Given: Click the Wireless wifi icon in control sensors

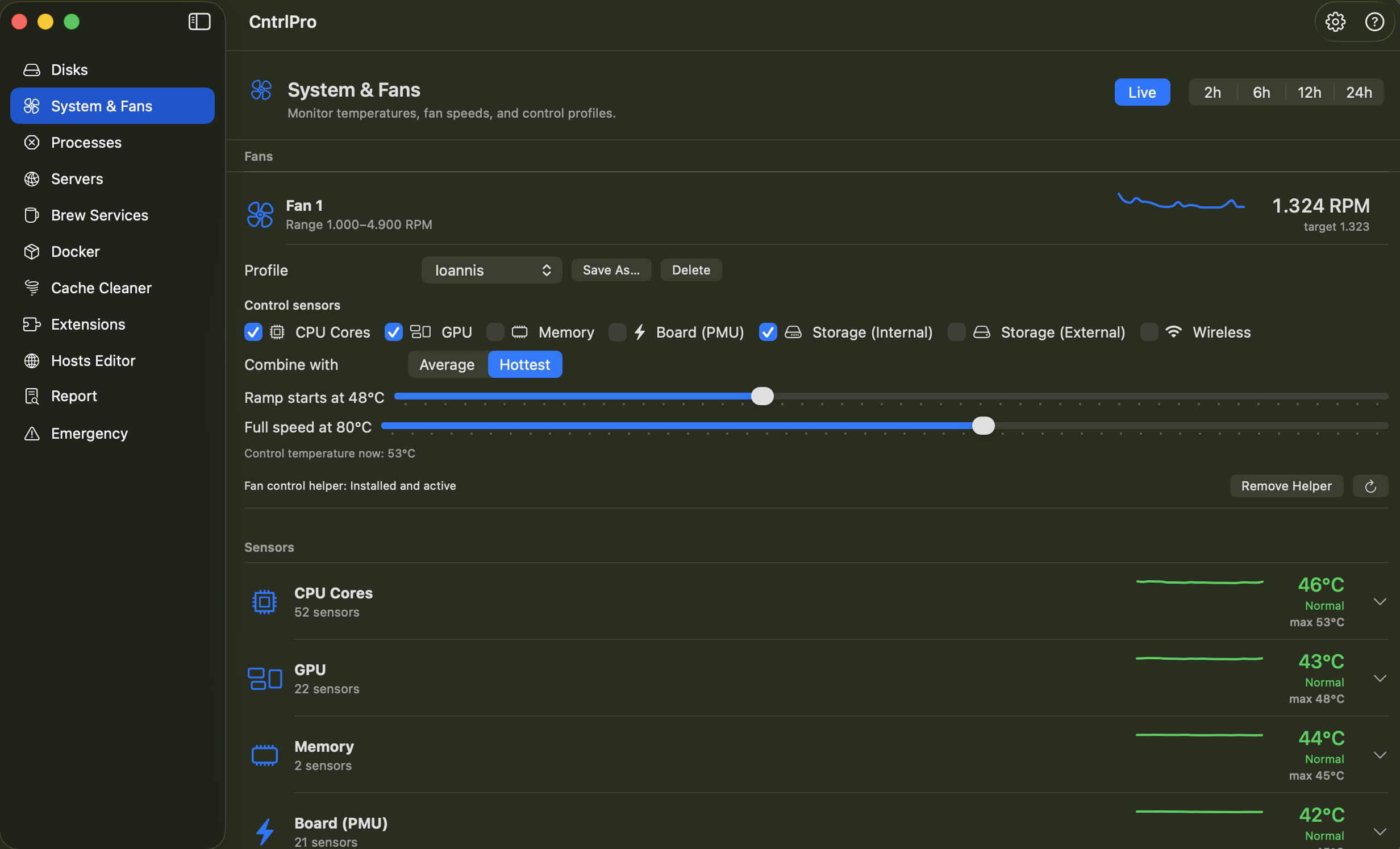Looking at the screenshot, I should [x=1173, y=332].
